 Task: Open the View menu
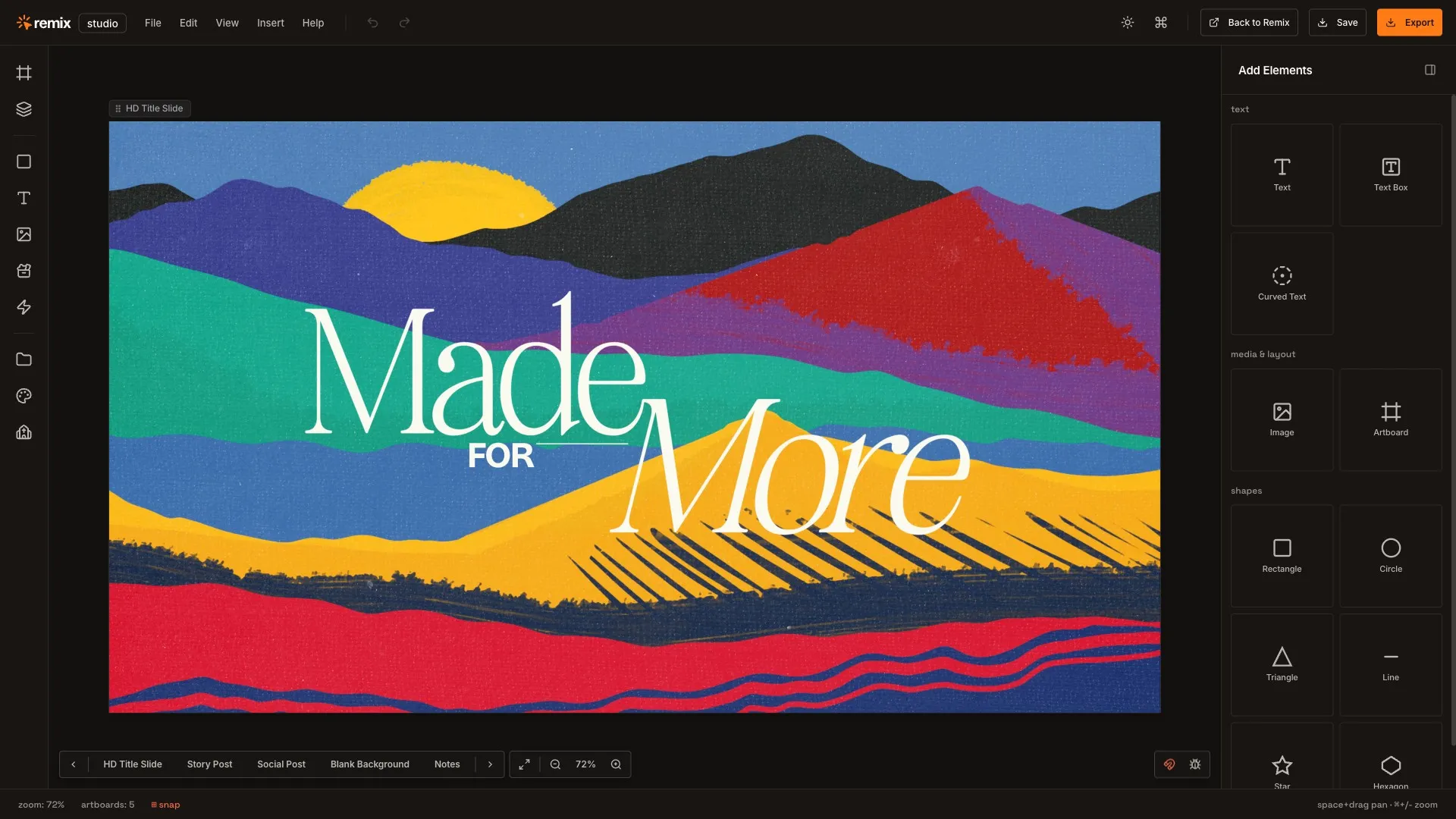pyautogui.click(x=227, y=23)
